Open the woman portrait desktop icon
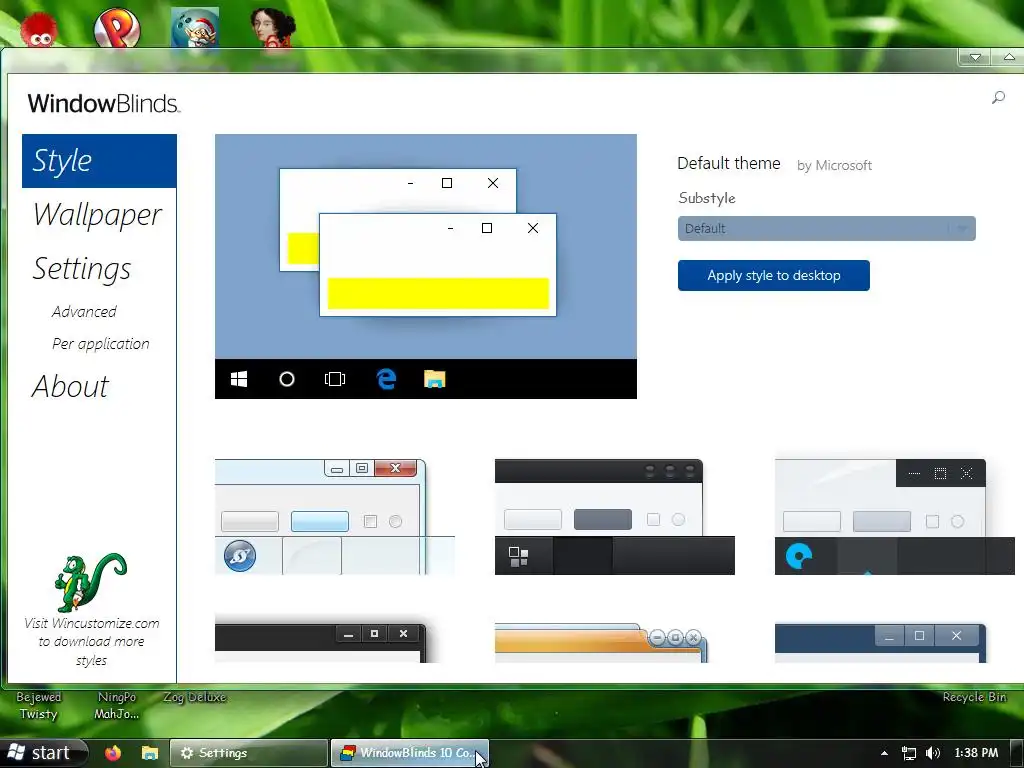This screenshot has height=768, width=1024. coord(272,28)
